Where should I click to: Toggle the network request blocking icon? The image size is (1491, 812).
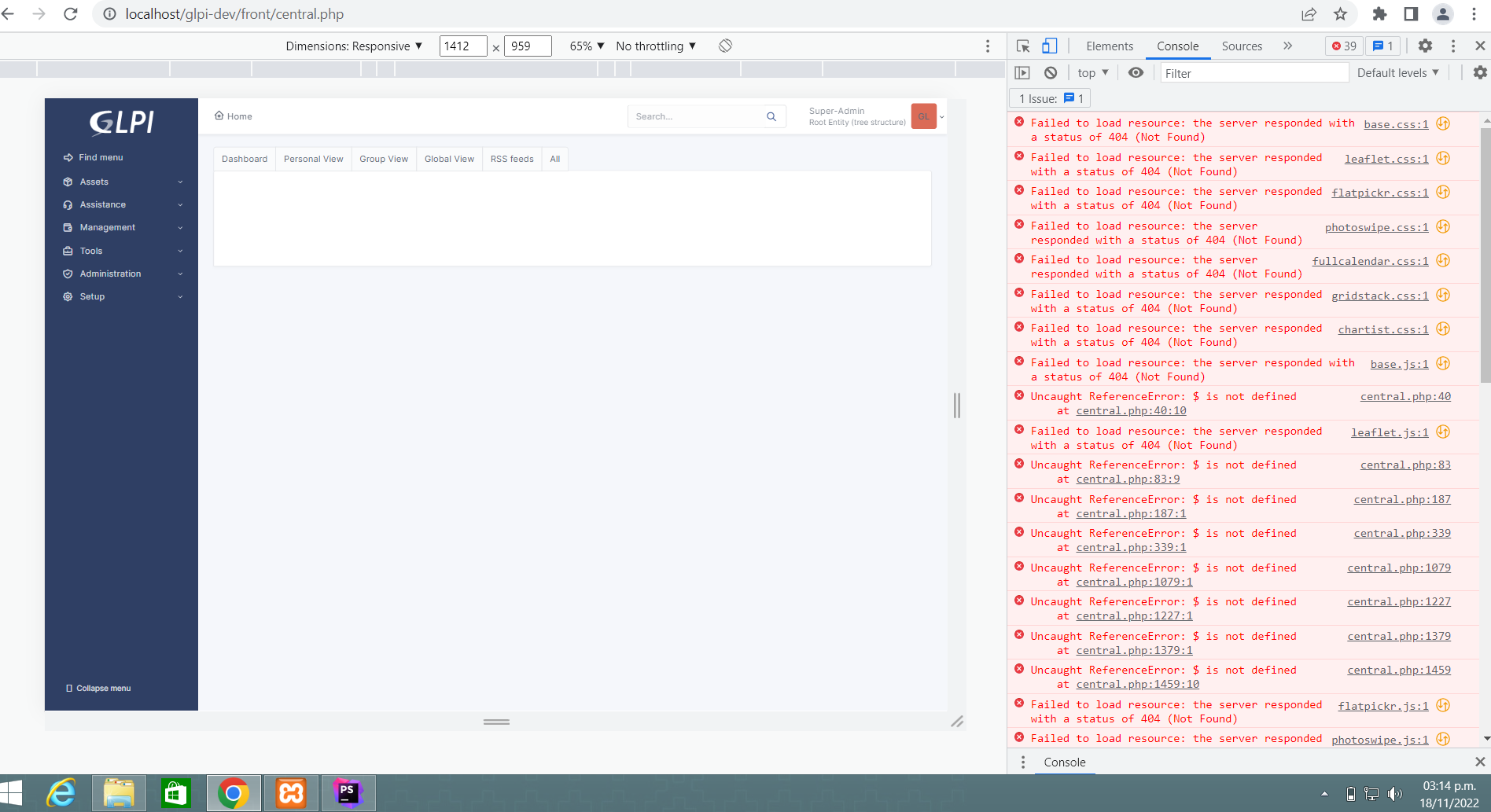point(1051,72)
